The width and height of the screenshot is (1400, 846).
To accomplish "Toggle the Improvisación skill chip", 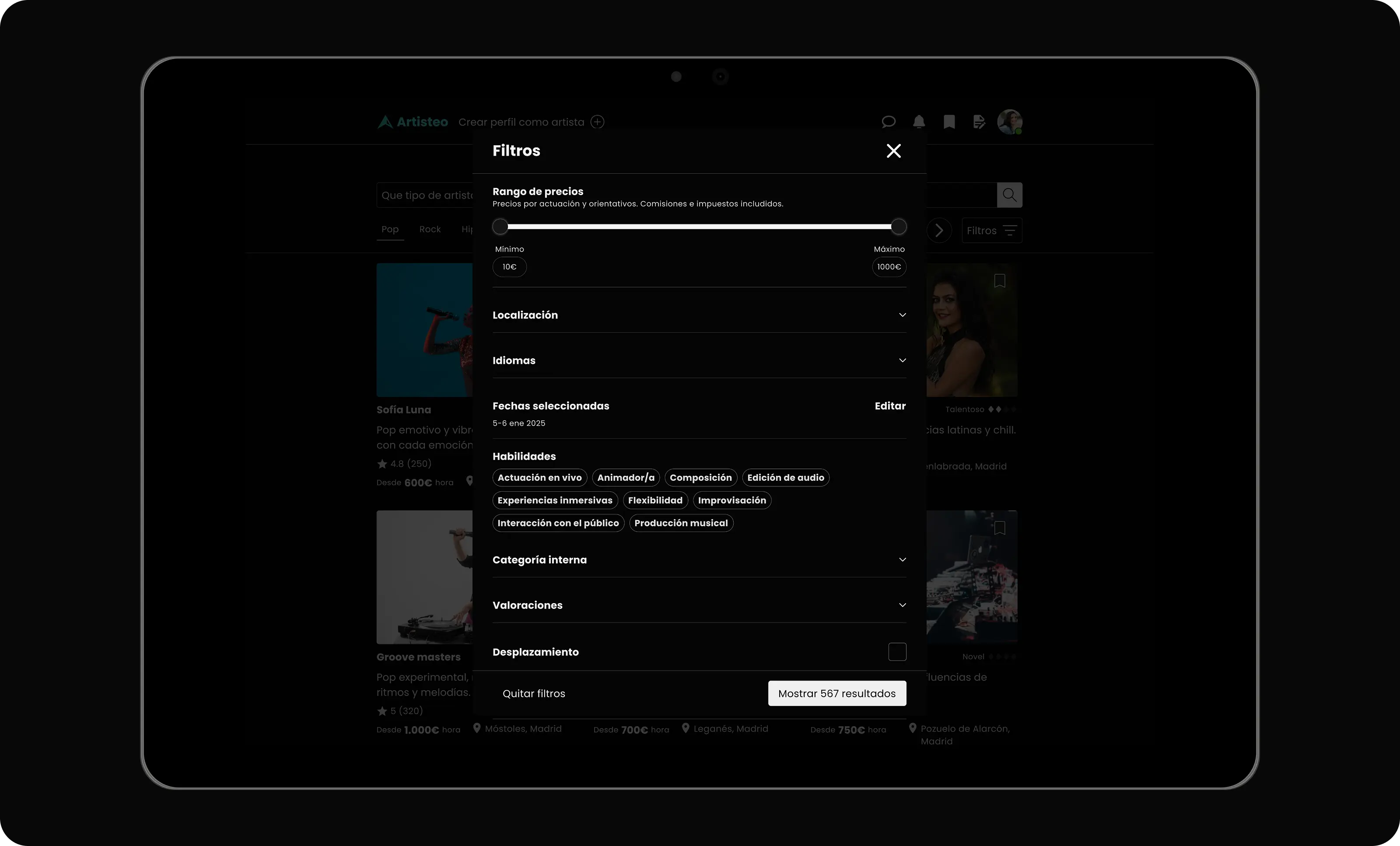I will pos(732,500).
